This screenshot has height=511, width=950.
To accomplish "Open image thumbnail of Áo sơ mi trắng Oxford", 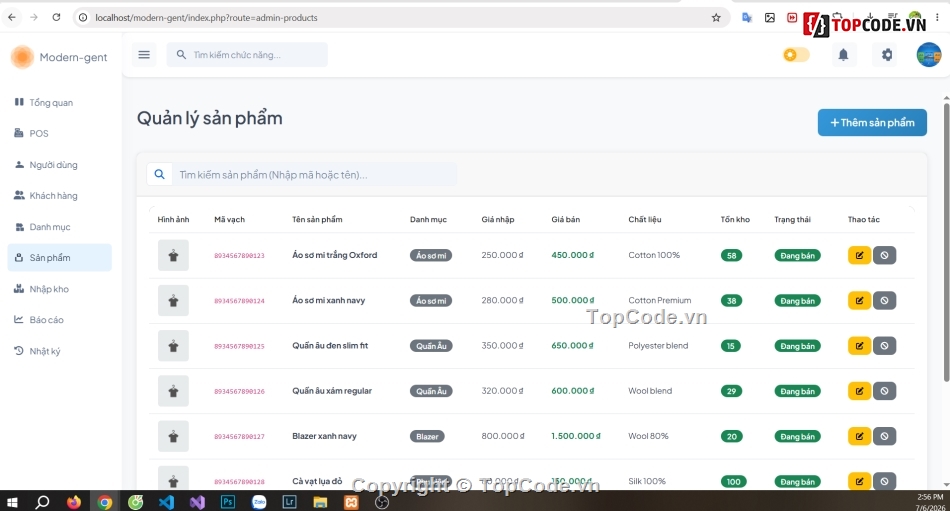I will tap(173, 255).
